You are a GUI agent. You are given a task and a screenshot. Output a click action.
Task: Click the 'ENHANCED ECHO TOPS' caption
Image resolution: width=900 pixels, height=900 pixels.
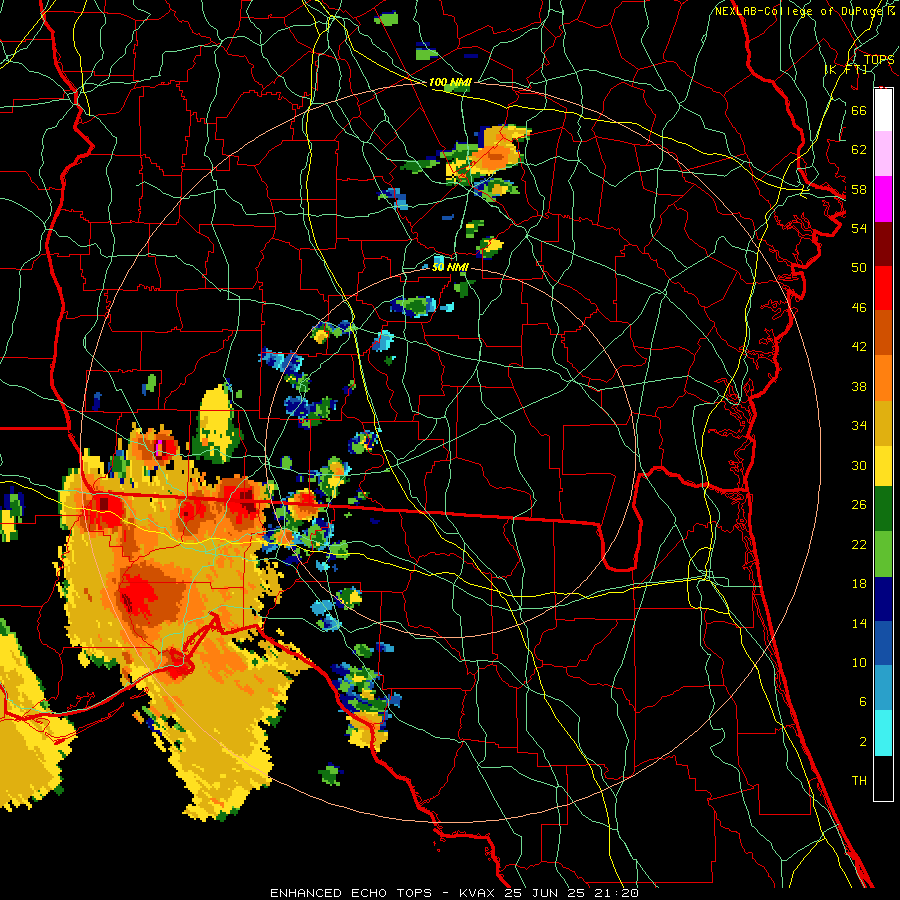click(x=351, y=893)
